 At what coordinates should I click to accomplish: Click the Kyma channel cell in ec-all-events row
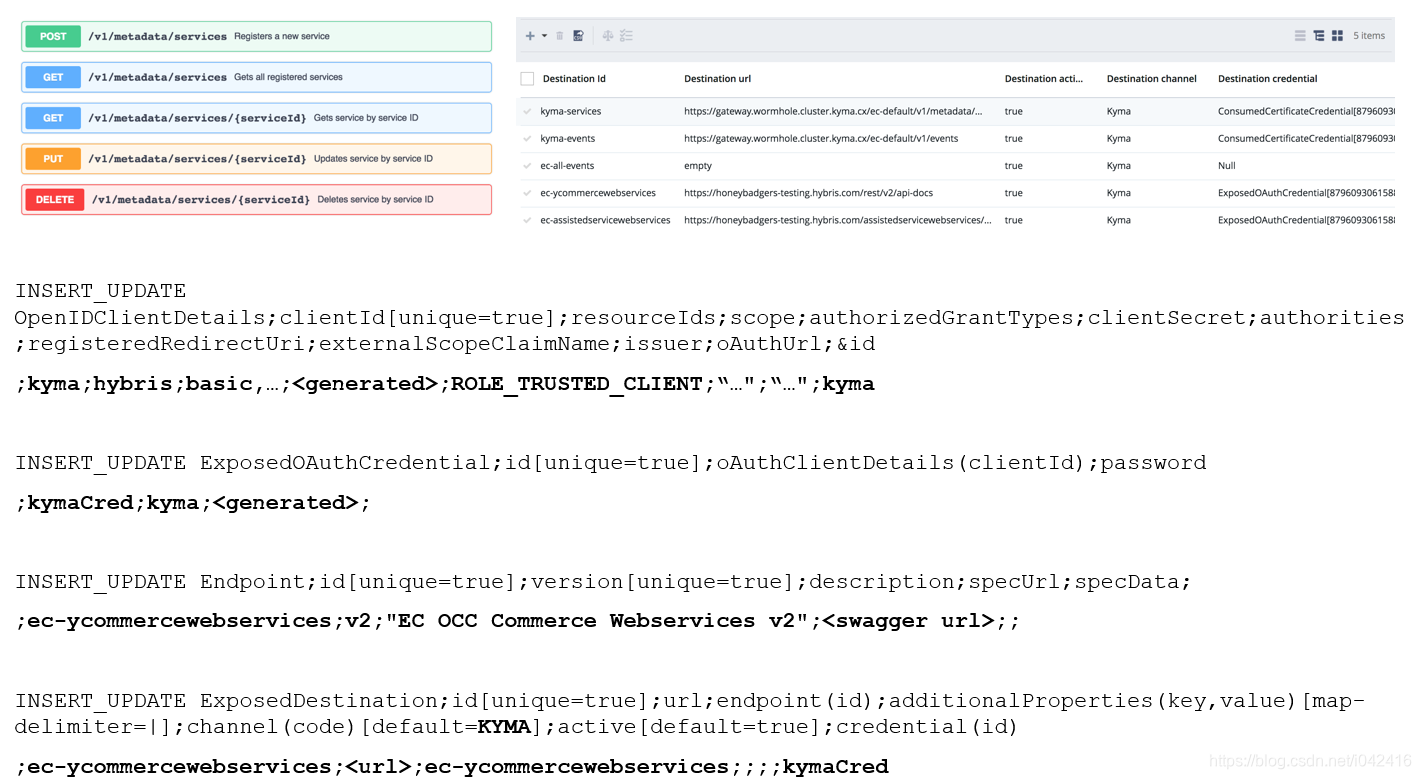click(x=1118, y=166)
